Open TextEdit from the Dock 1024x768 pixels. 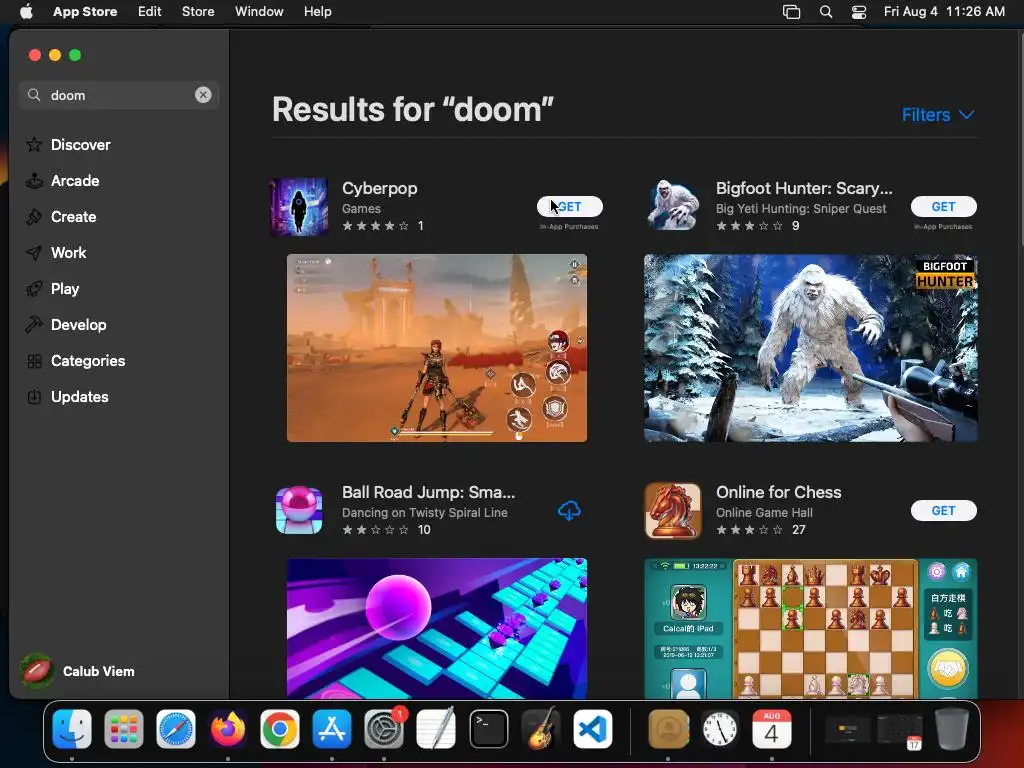click(436, 729)
